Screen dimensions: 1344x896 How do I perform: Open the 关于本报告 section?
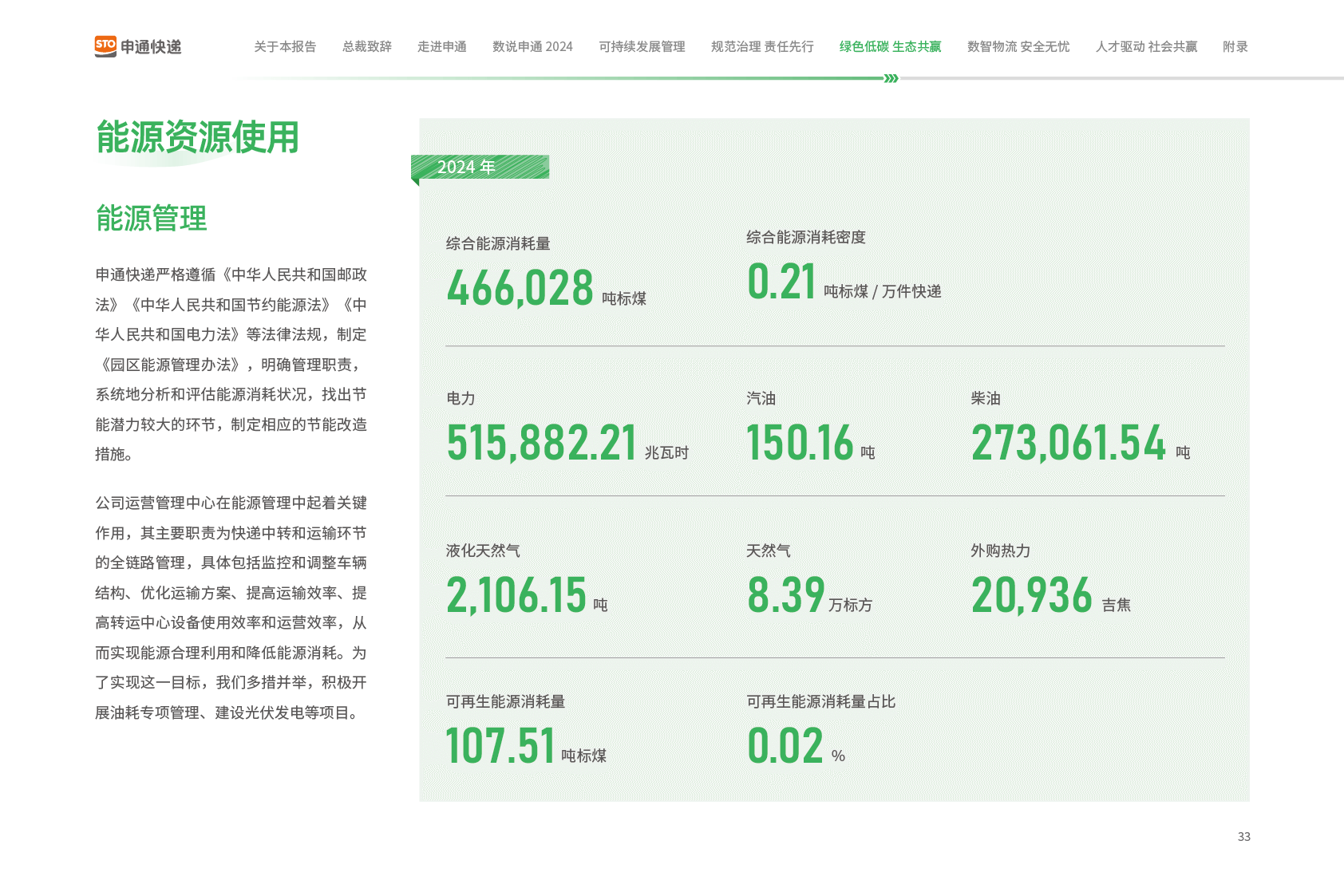[284, 46]
